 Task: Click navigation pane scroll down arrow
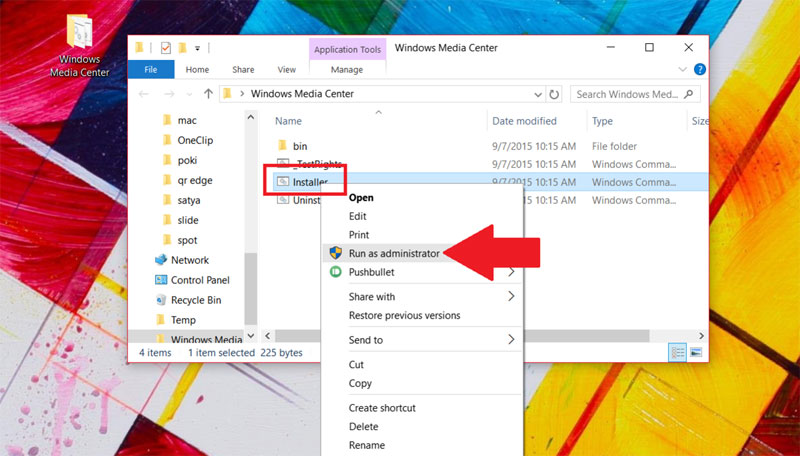[x=251, y=336]
